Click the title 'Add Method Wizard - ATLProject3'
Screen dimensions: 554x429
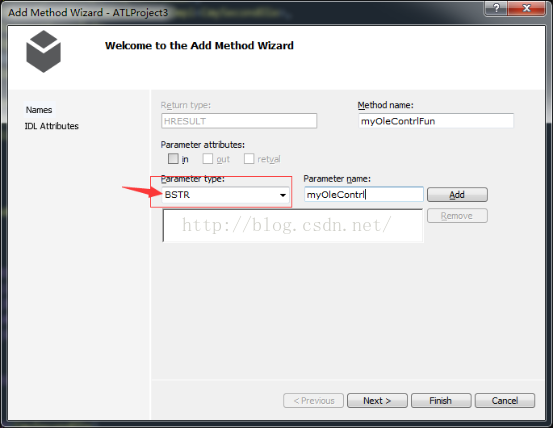tap(88, 13)
